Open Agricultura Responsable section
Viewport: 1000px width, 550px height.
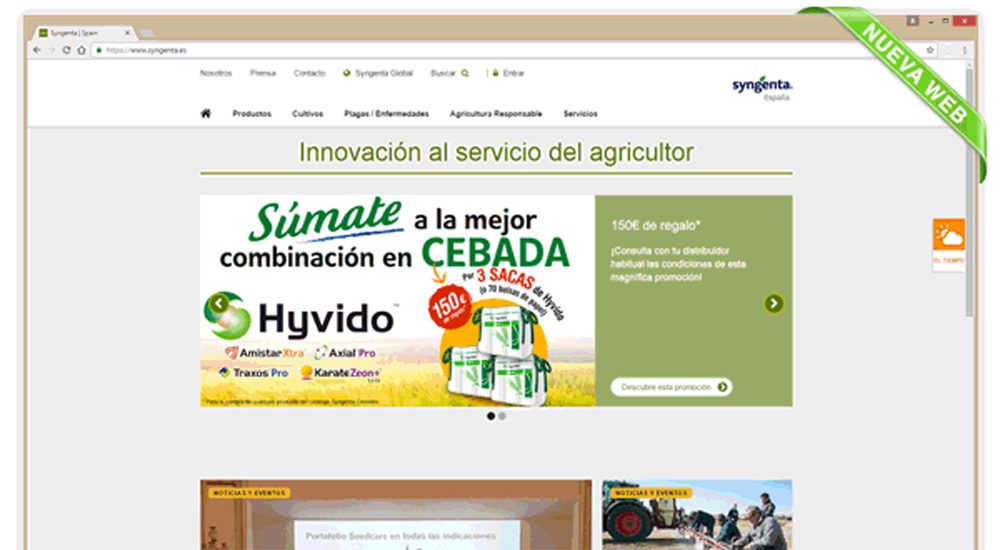tap(496, 114)
